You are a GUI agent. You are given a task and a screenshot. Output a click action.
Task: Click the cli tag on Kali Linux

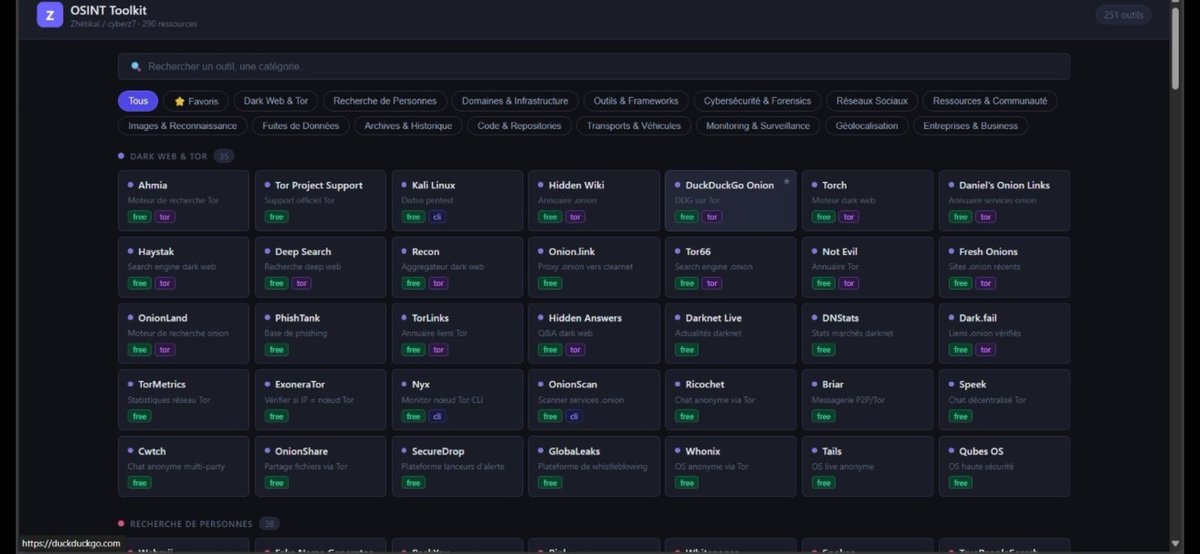[437, 216]
